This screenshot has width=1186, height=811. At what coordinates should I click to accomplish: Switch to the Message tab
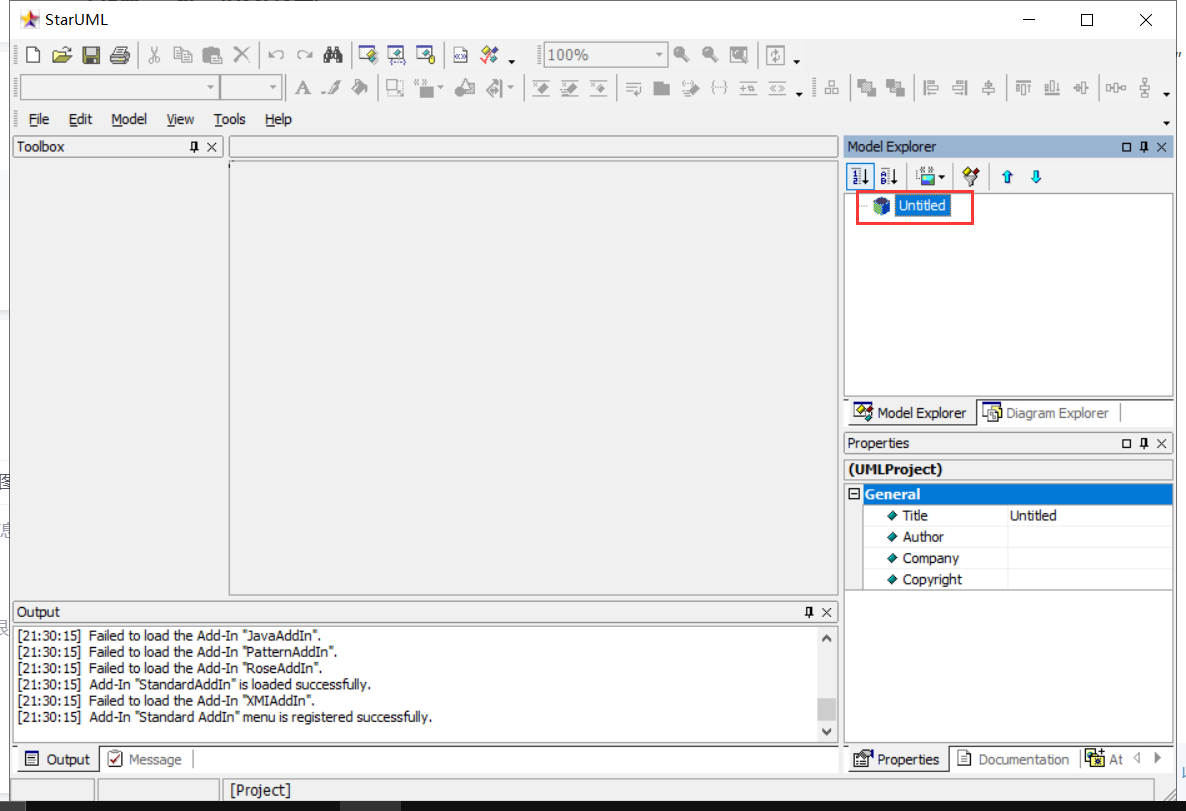tap(145, 760)
